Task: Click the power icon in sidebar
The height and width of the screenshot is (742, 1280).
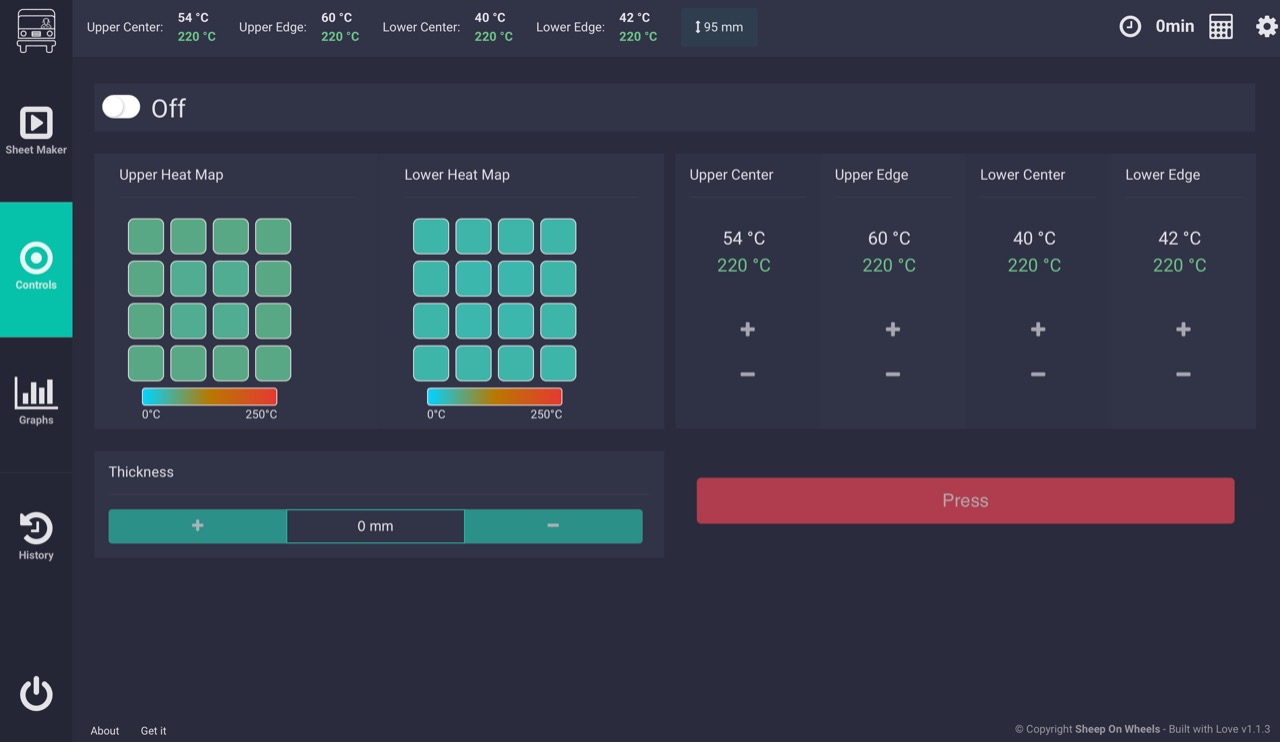Action: click(x=36, y=694)
